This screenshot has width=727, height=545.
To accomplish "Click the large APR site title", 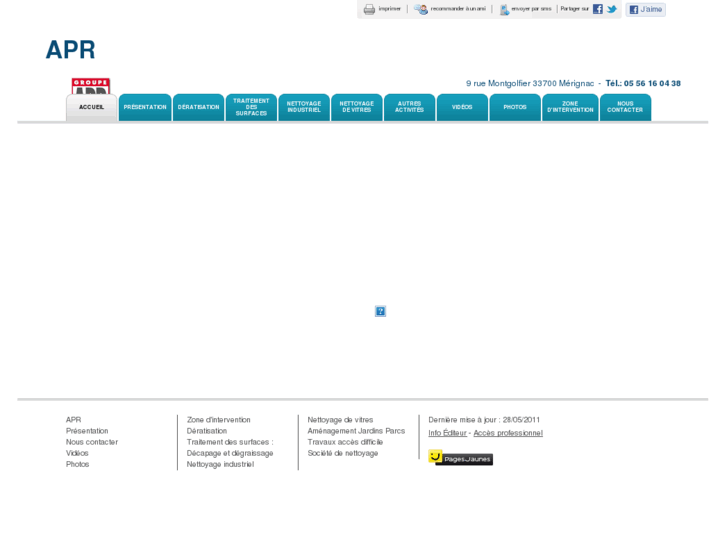I will click(x=70, y=50).
